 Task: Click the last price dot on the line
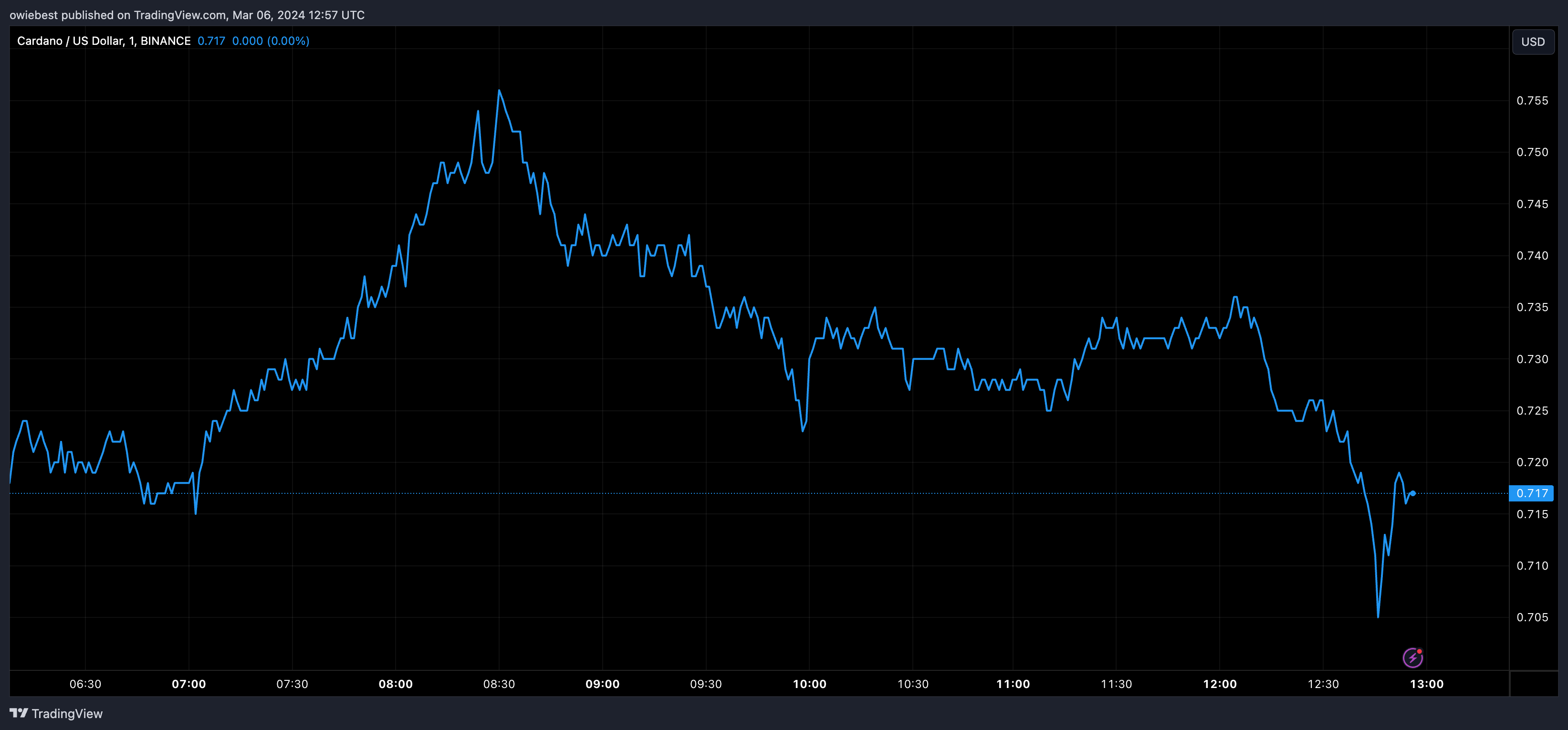pyautogui.click(x=1413, y=493)
